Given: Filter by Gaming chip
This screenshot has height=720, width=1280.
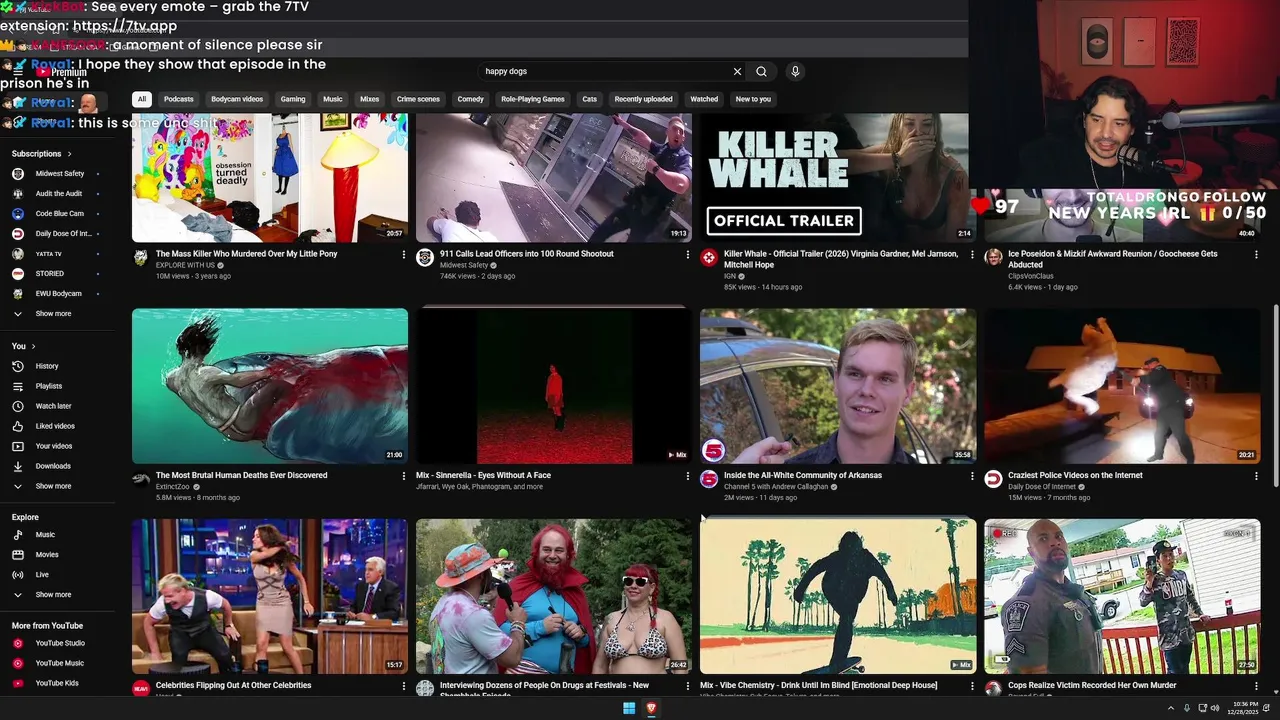Looking at the screenshot, I should tap(293, 99).
